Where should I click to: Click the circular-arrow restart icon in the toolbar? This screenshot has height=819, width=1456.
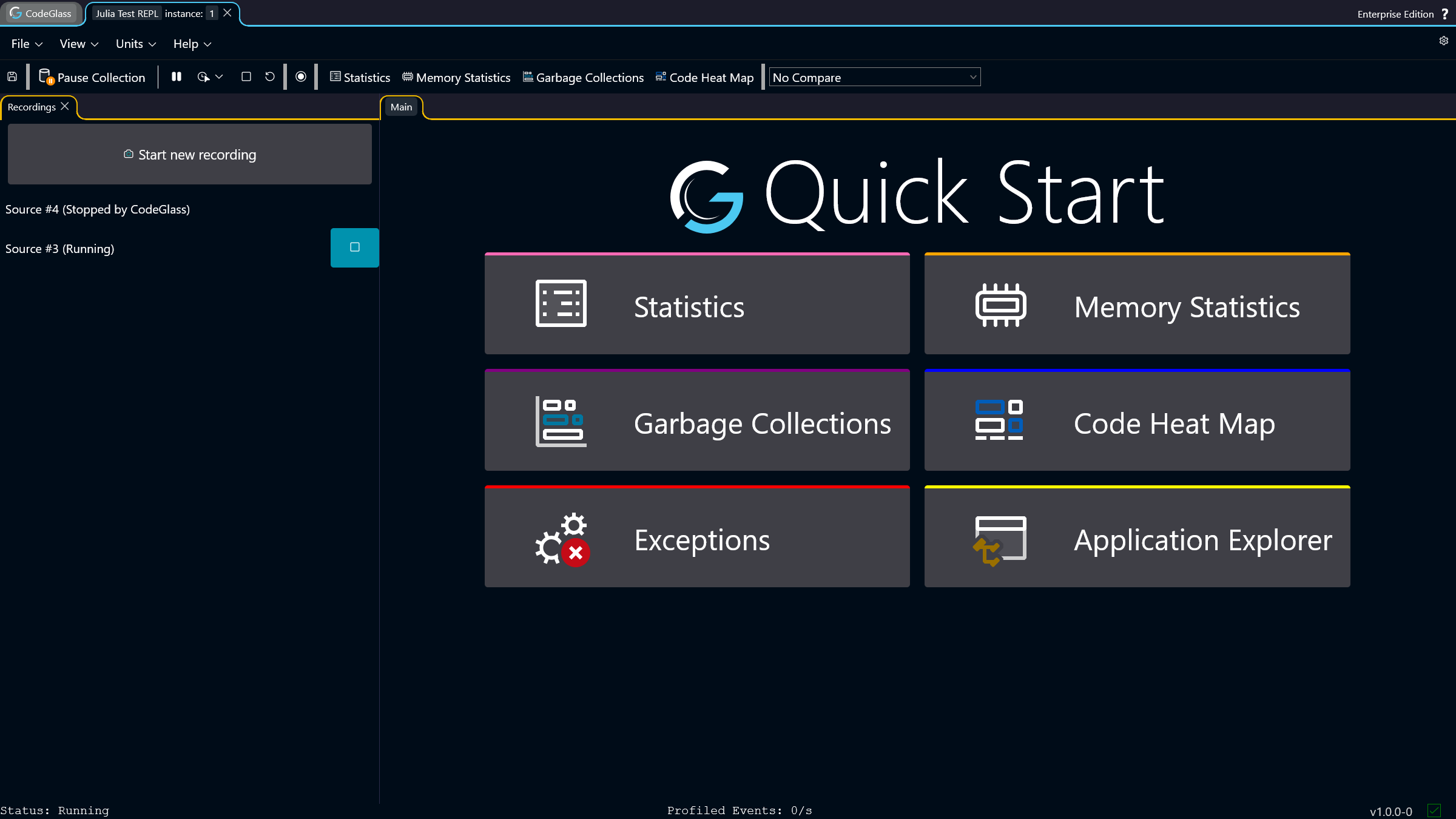pos(270,76)
